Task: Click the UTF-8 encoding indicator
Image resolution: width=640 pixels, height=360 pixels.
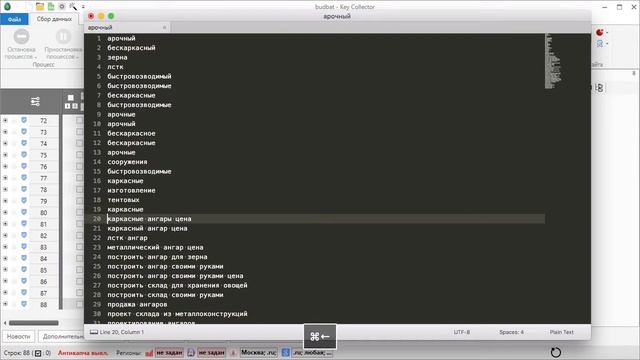Action: coord(462,332)
